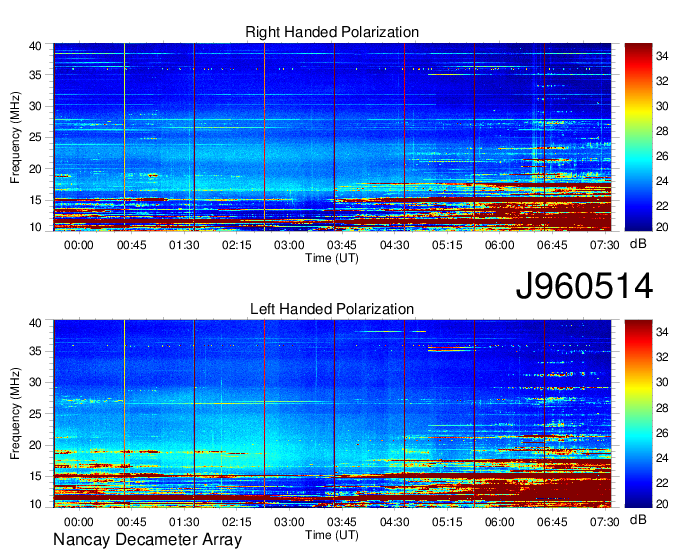Click the 'dB' unit label of Left Handed colorbar

(638, 519)
